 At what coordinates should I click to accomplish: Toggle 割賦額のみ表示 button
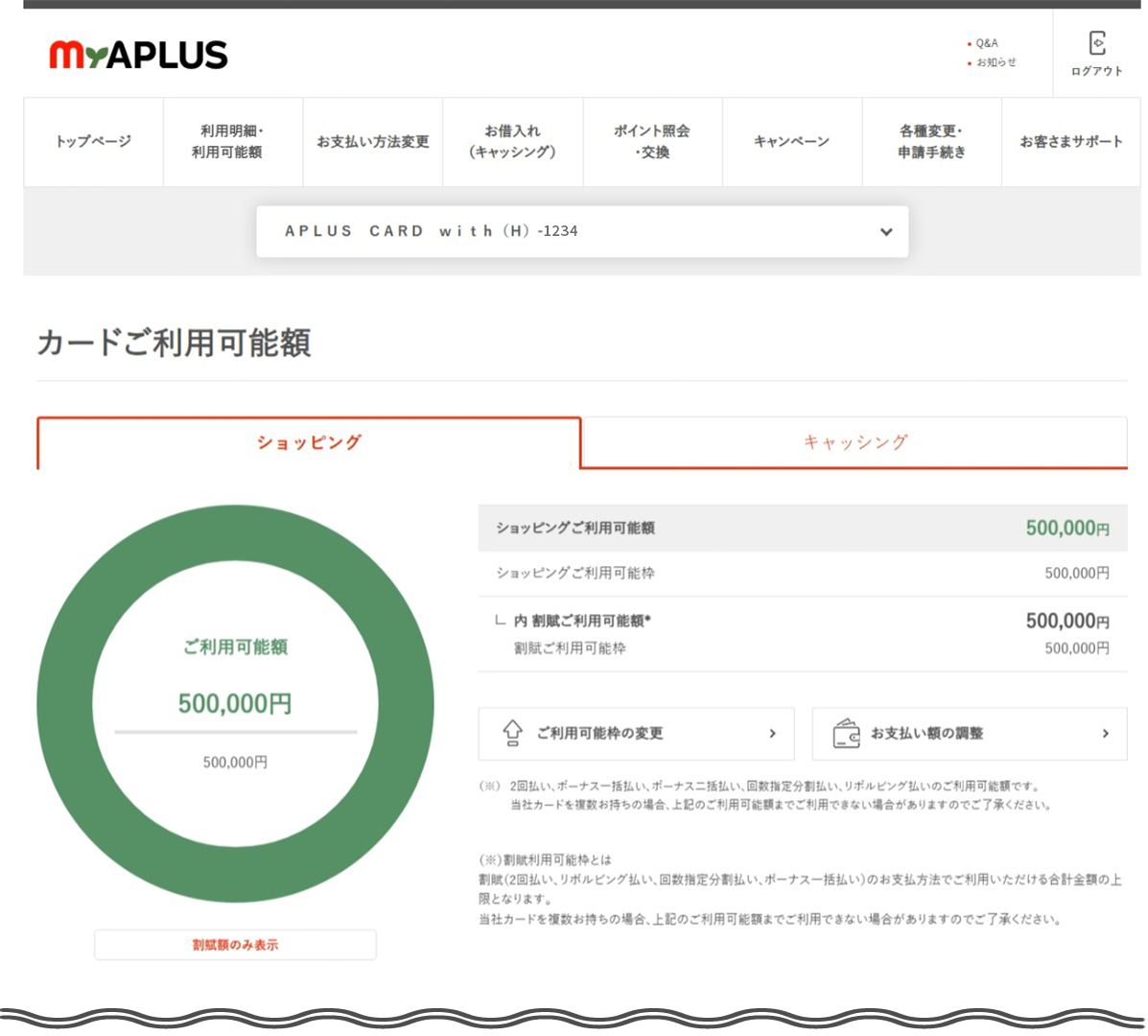(x=235, y=945)
